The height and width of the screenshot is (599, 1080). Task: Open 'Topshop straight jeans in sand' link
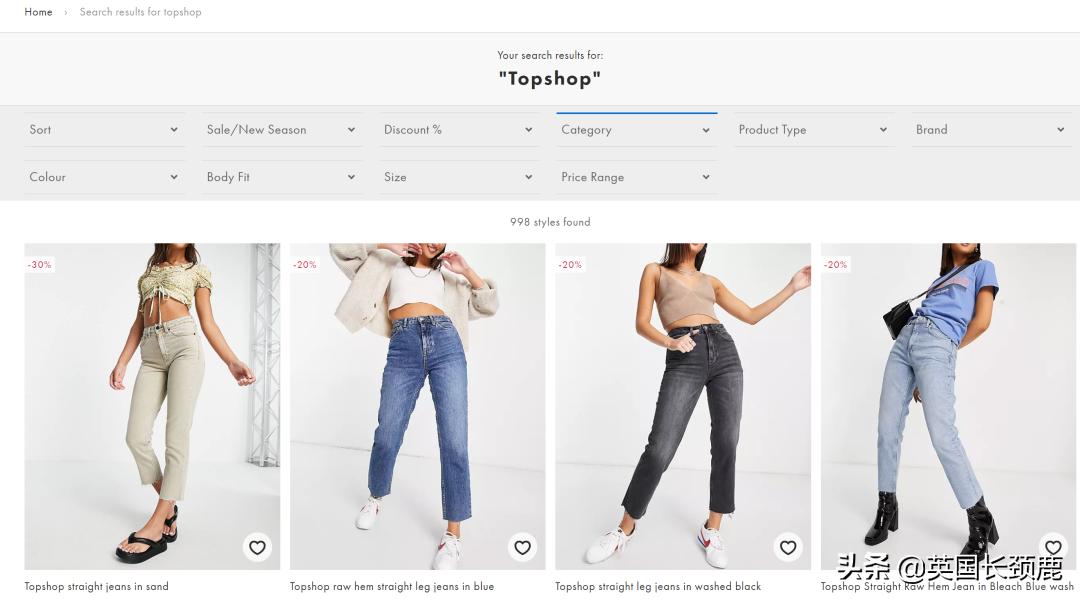(96, 587)
